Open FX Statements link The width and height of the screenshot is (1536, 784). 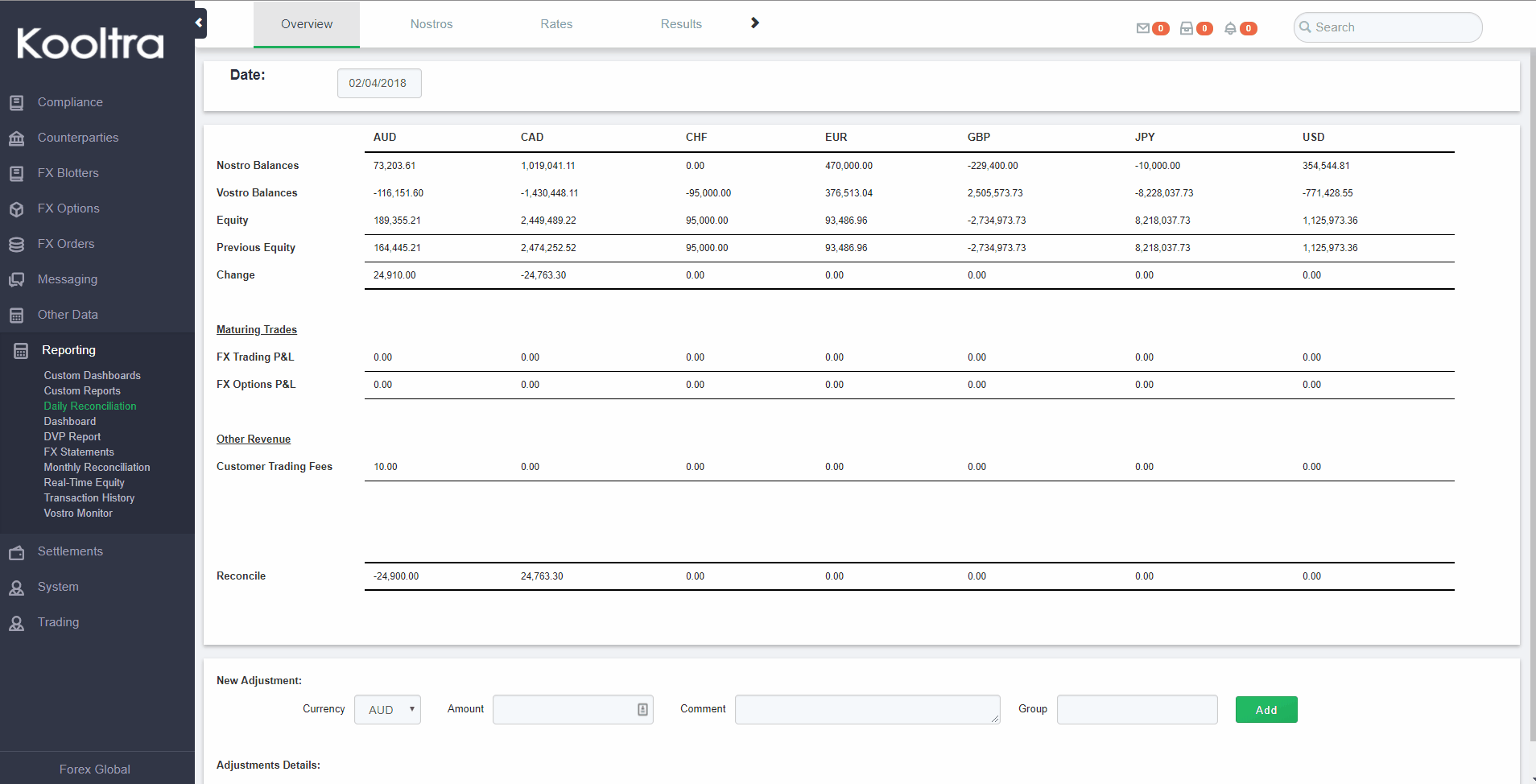[79, 452]
